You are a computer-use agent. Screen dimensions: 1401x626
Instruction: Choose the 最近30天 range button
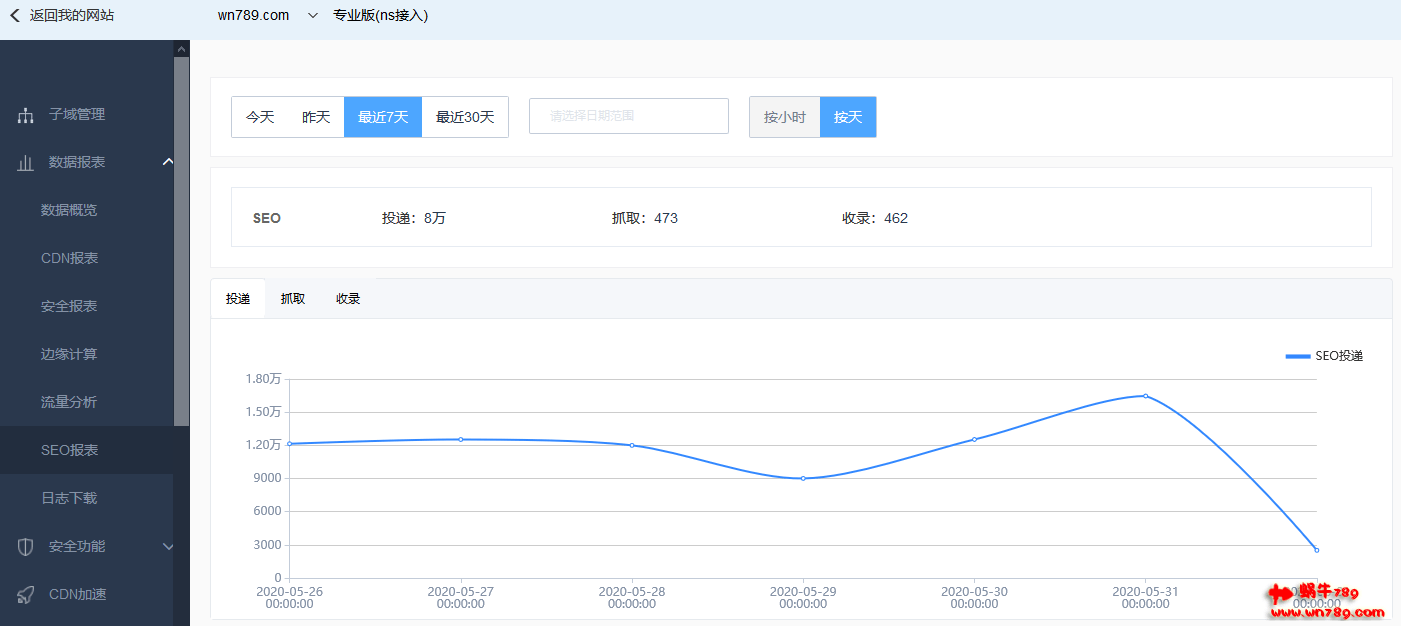[x=465, y=117]
